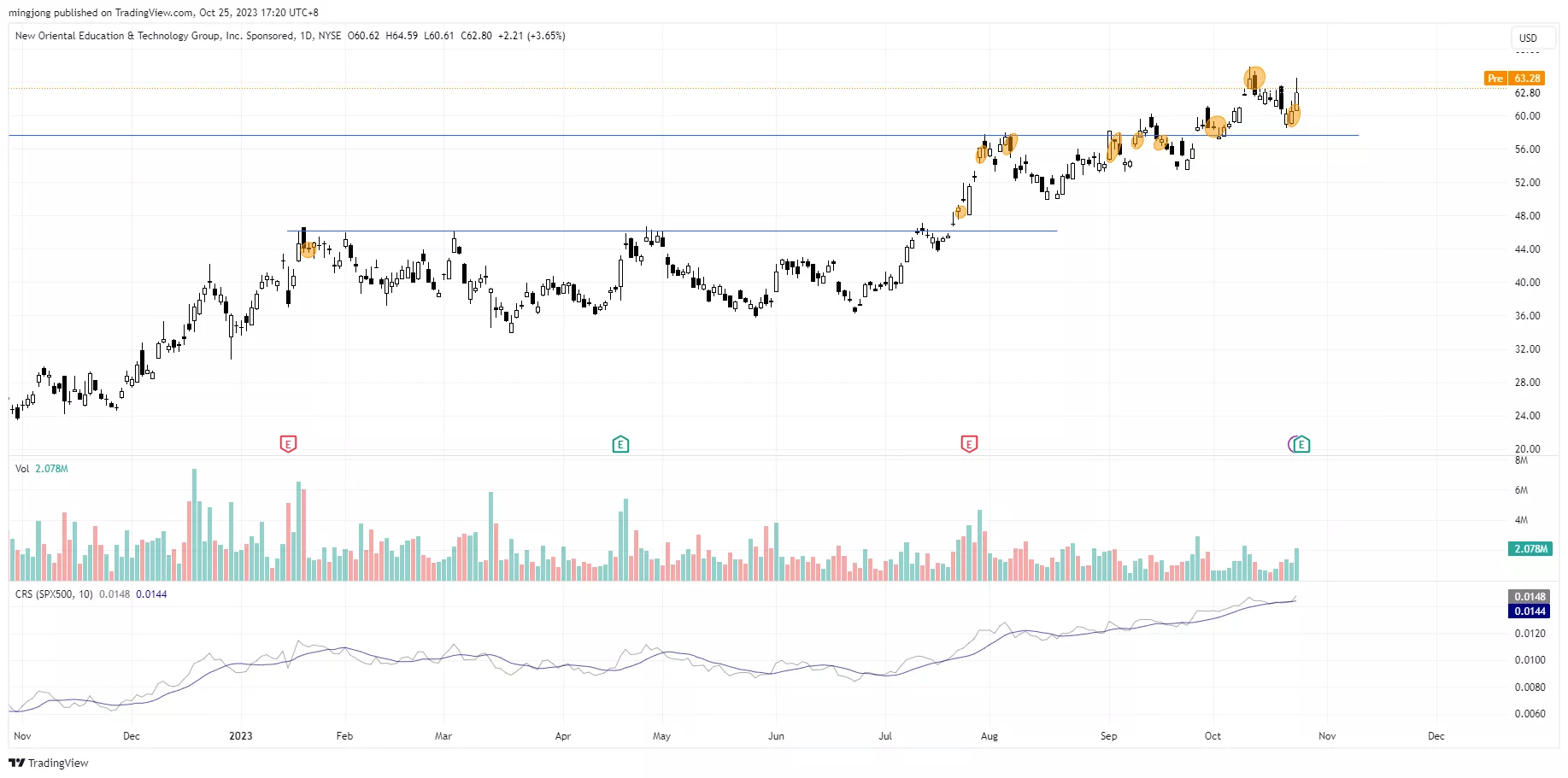Click the 2023 label on the time axis
Viewport: 1568px width, 778px height.
[241, 736]
